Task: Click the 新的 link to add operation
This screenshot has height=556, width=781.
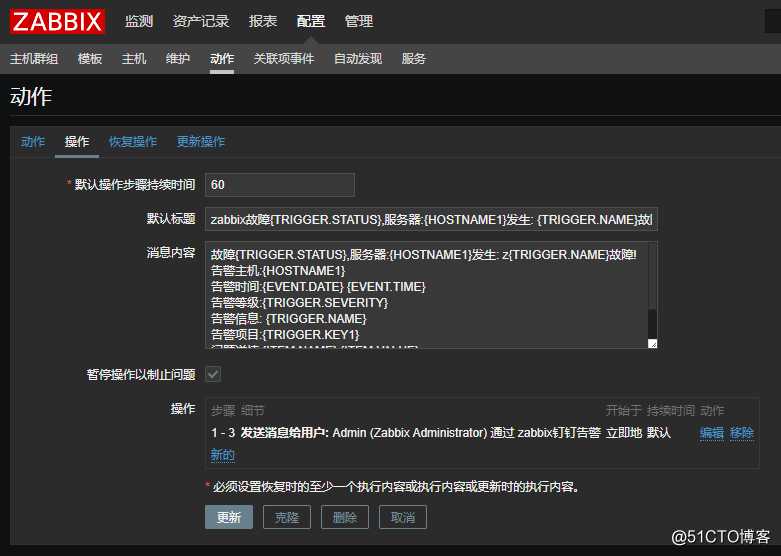Action: [x=222, y=455]
